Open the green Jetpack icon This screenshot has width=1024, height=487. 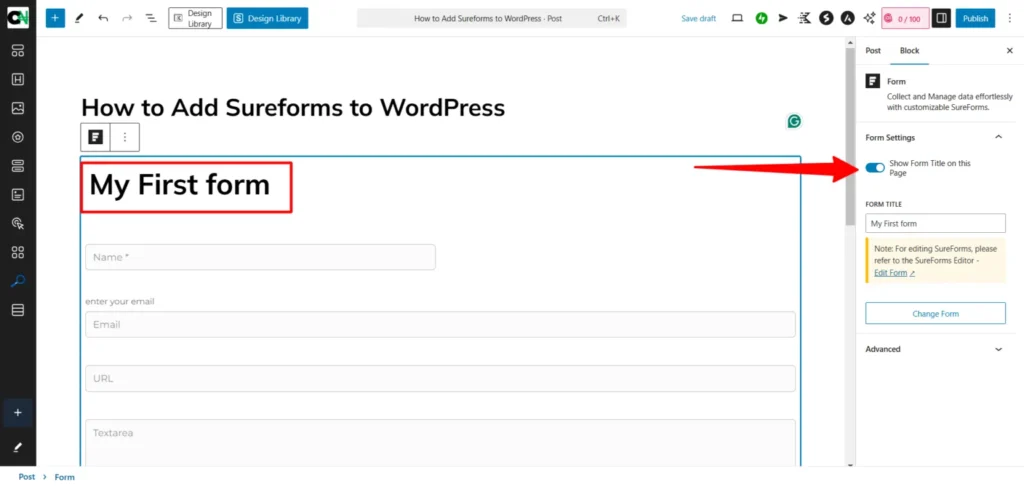click(761, 18)
